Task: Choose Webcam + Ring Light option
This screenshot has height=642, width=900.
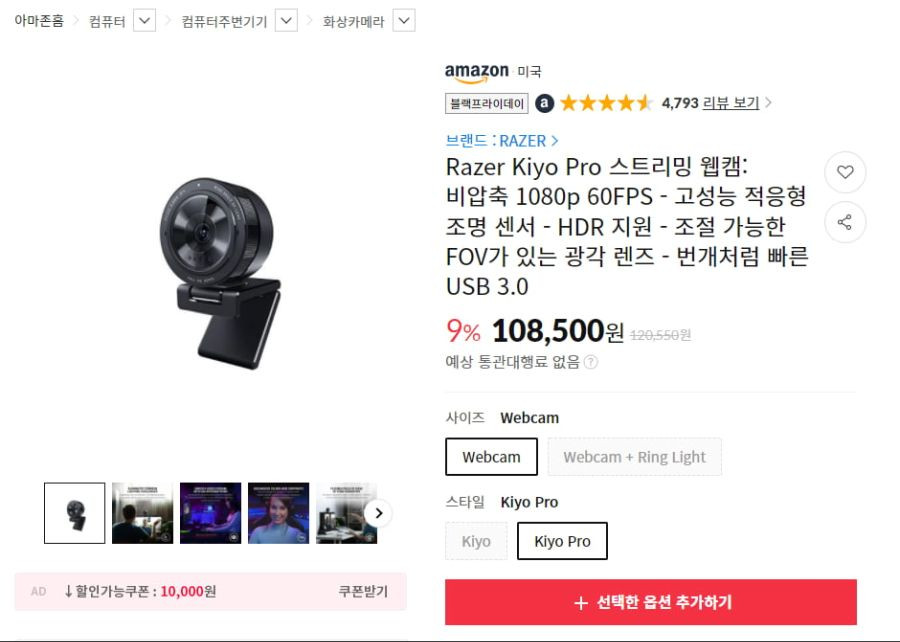Action: [634, 457]
